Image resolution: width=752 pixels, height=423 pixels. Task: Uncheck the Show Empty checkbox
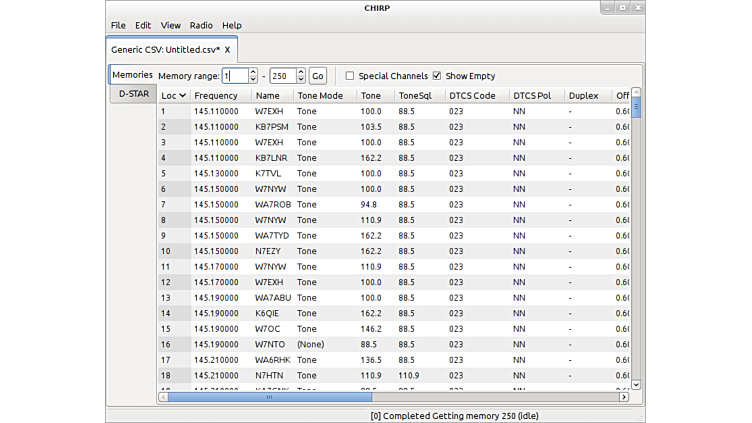pos(437,76)
